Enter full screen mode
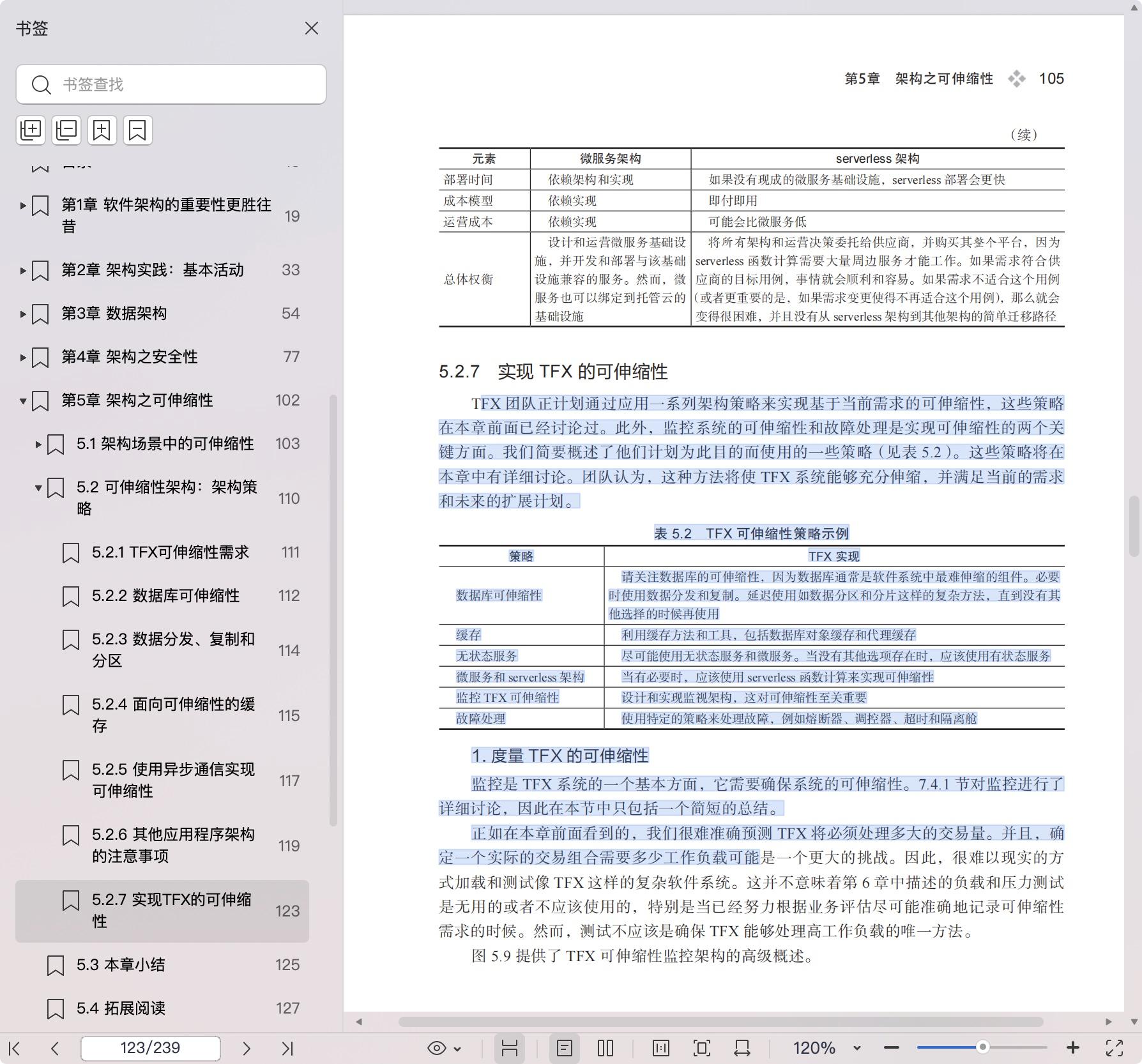The height and width of the screenshot is (1064, 1142). pos(1115,1048)
